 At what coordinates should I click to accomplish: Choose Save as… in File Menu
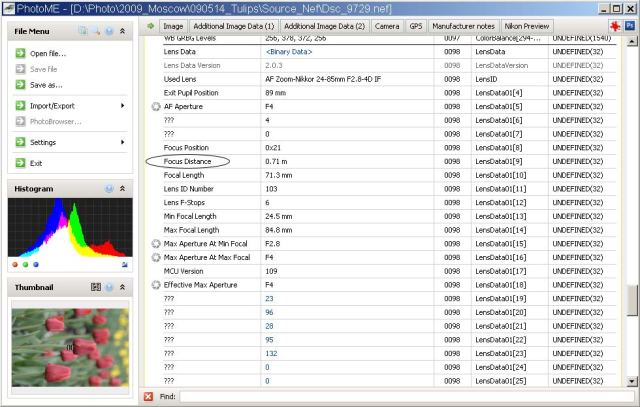pyautogui.click(x=46, y=85)
